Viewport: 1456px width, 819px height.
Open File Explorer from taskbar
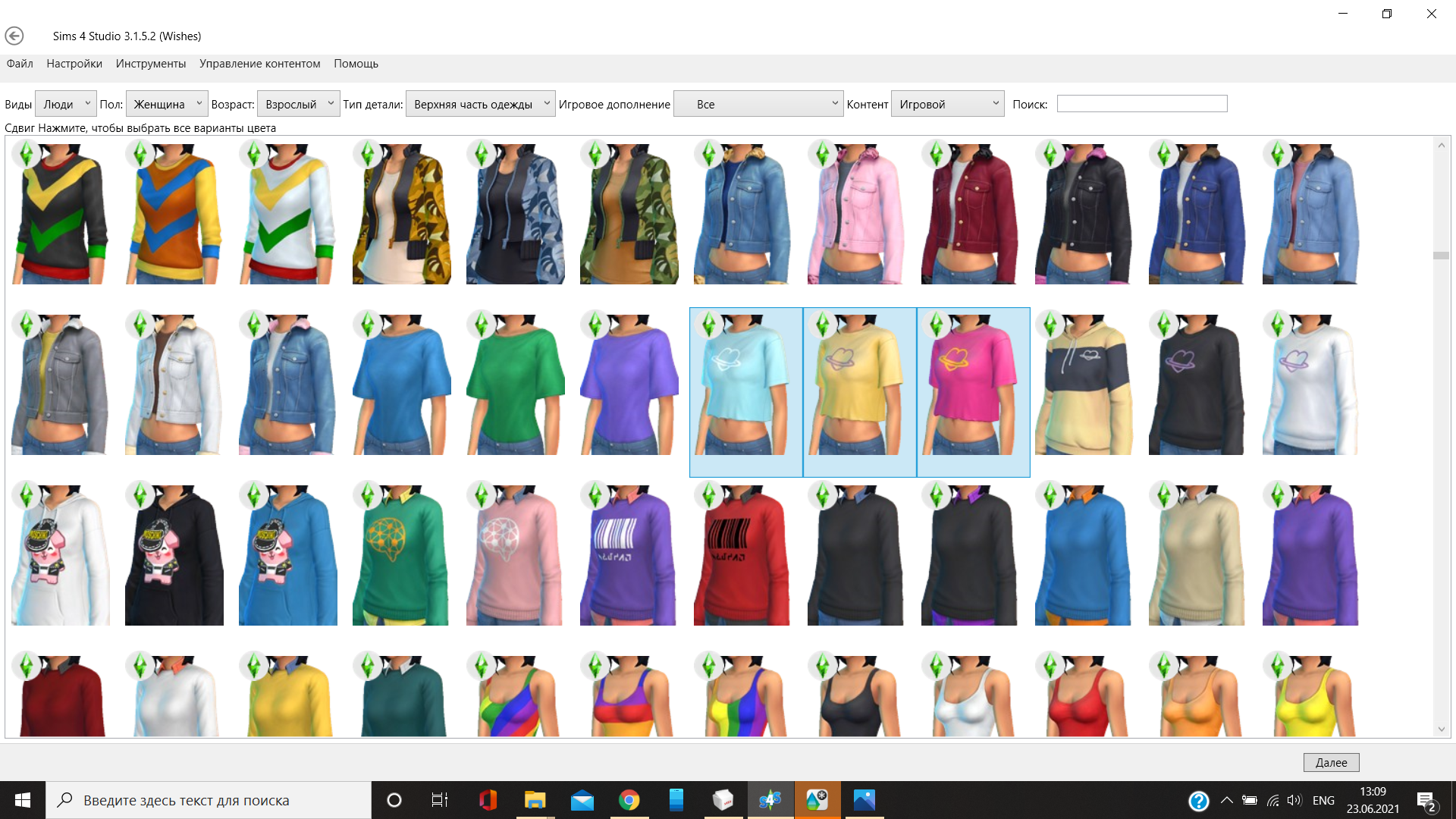pos(535,800)
